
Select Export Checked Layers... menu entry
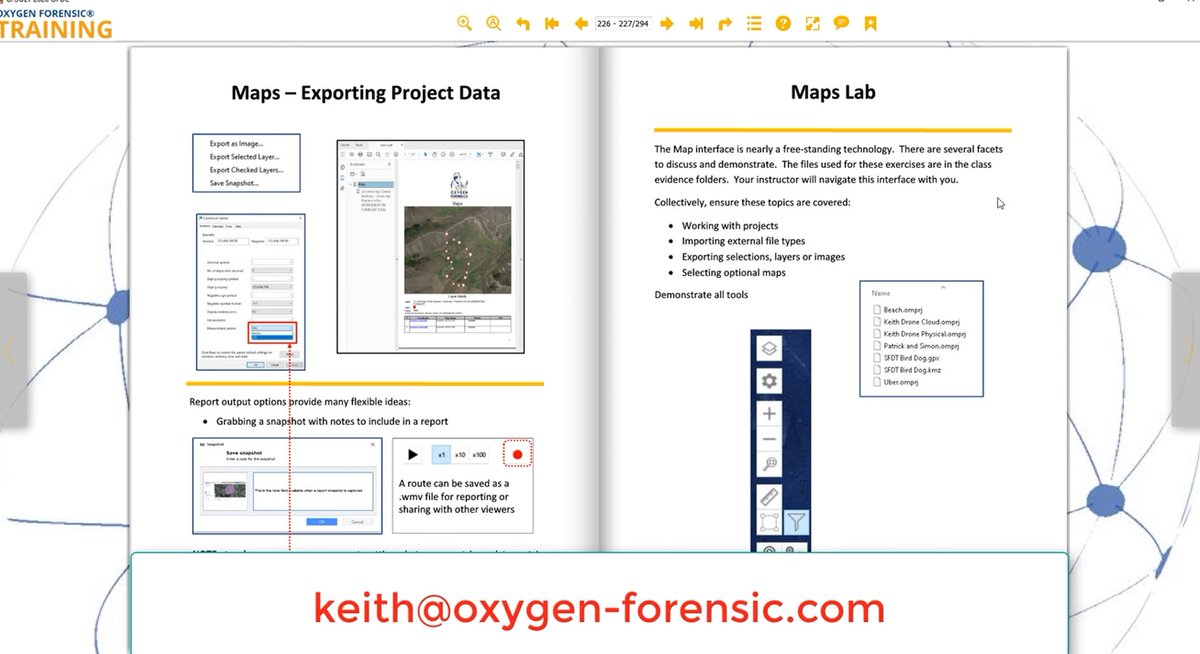[x=246, y=170]
